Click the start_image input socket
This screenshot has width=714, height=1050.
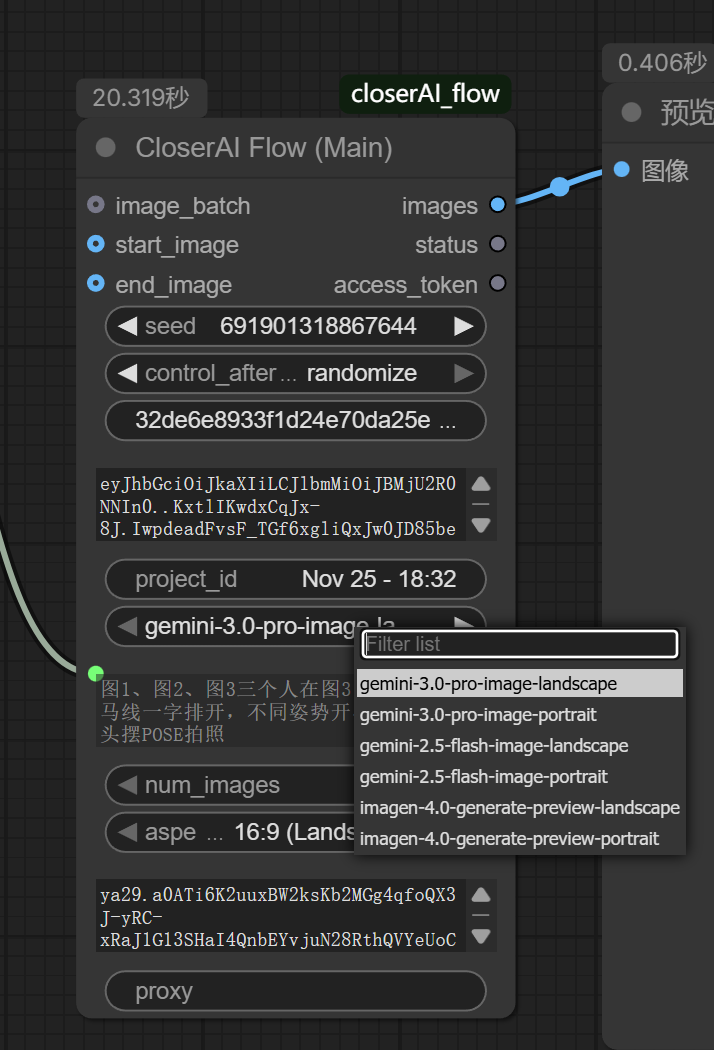(96, 245)
